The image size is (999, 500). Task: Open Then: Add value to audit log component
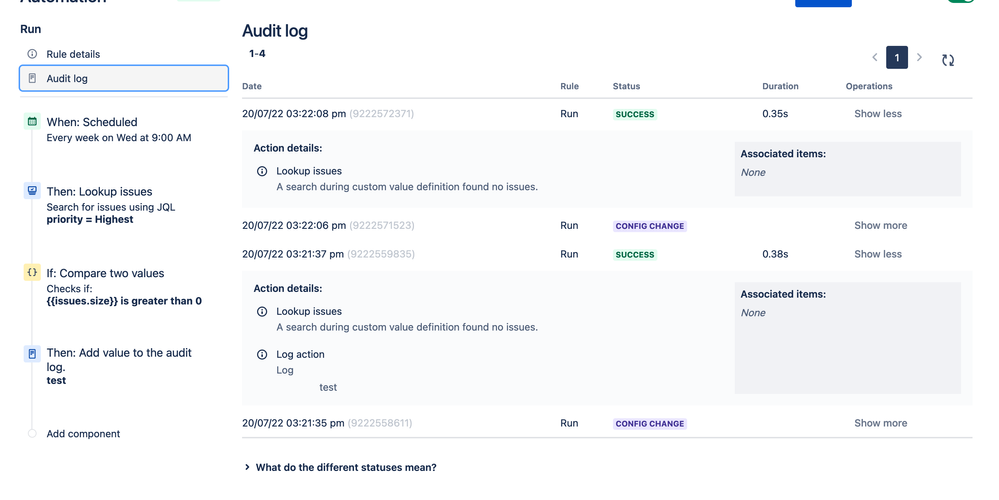[x=119, y=366]
